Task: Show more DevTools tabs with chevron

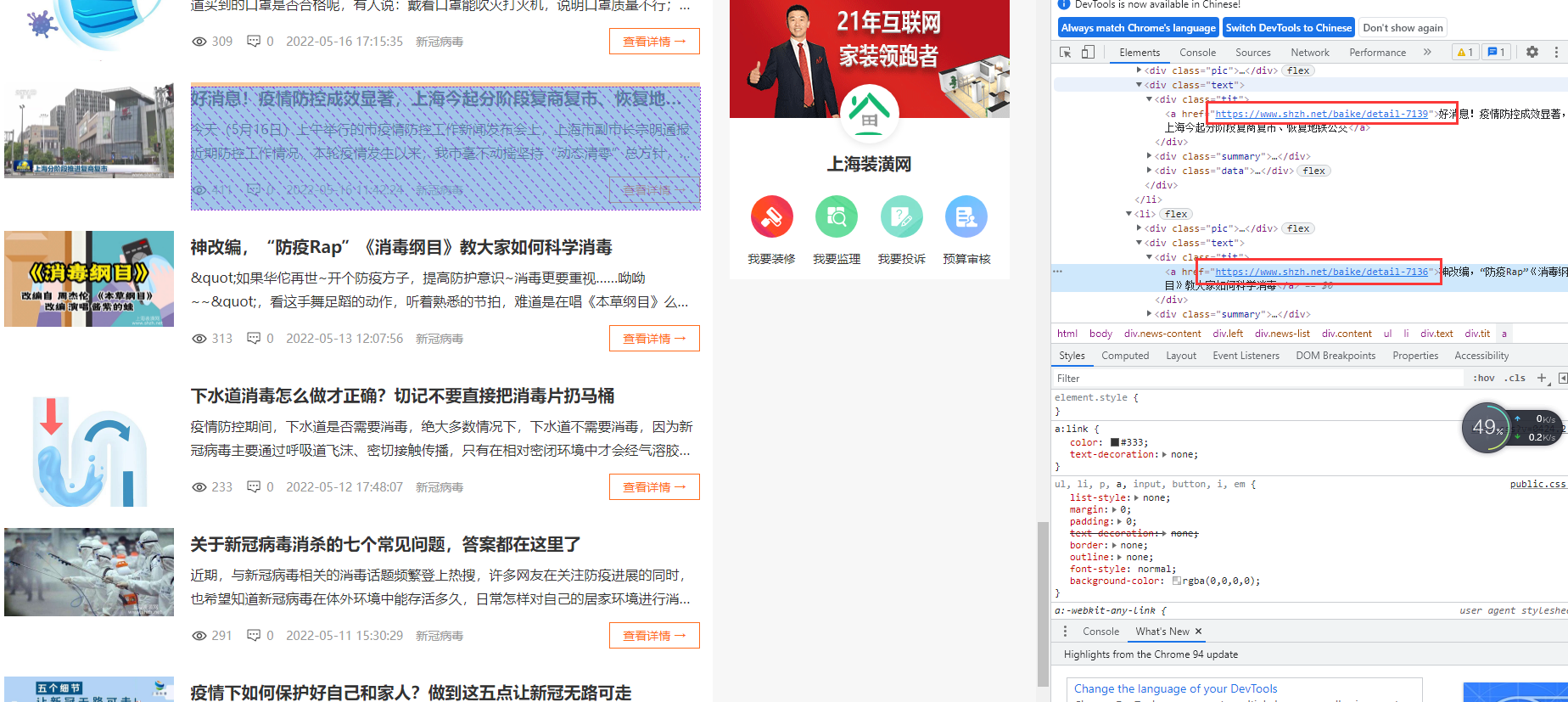Action: [x=1427, y=52]
